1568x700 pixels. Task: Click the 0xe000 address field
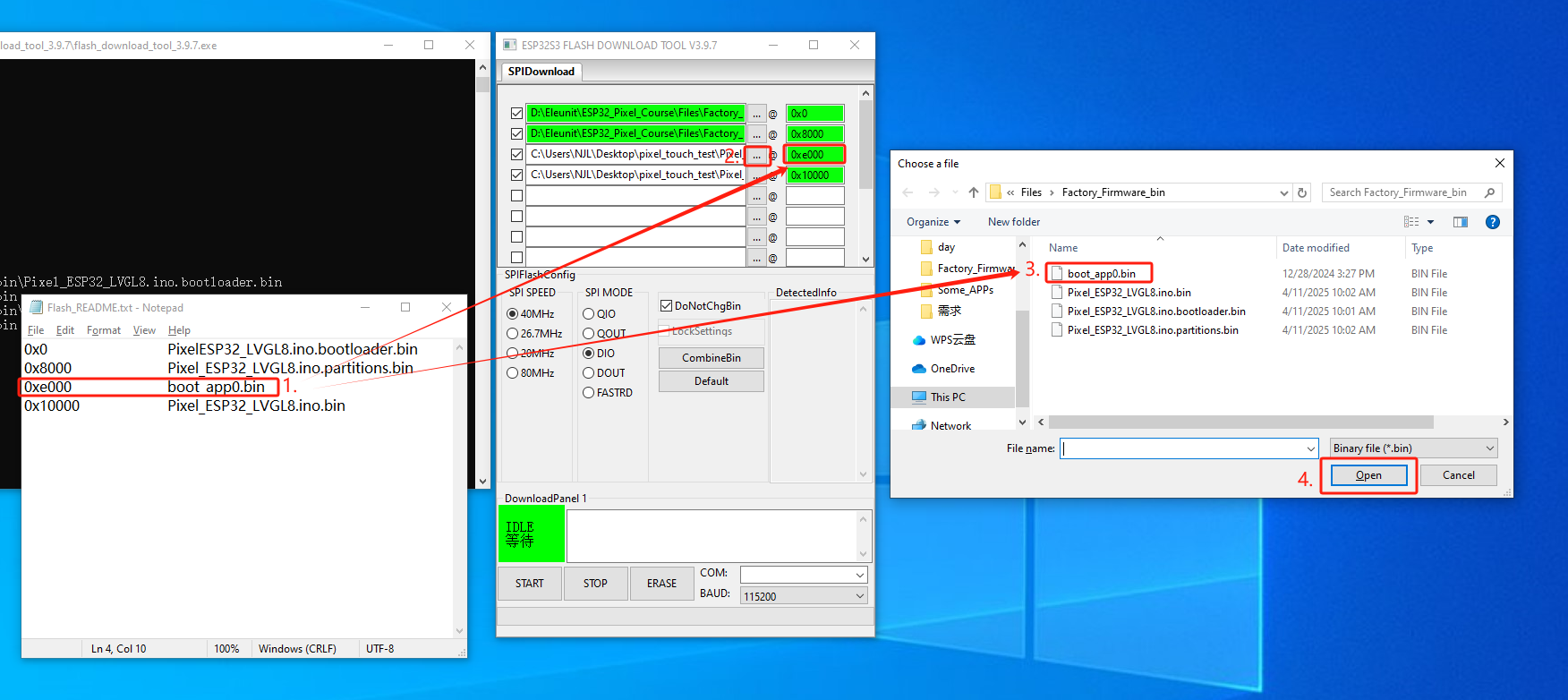pyautogui.click(x=815, y=155)
